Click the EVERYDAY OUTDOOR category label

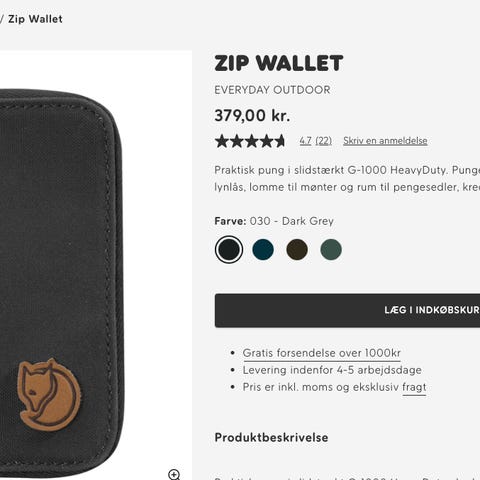coord(272,90)
